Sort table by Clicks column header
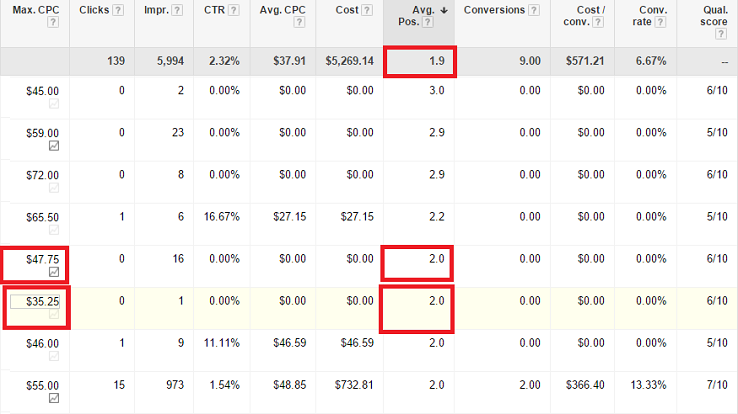This screenshot has height=414, width=738. pyautogui.click(x=92, y=11)
